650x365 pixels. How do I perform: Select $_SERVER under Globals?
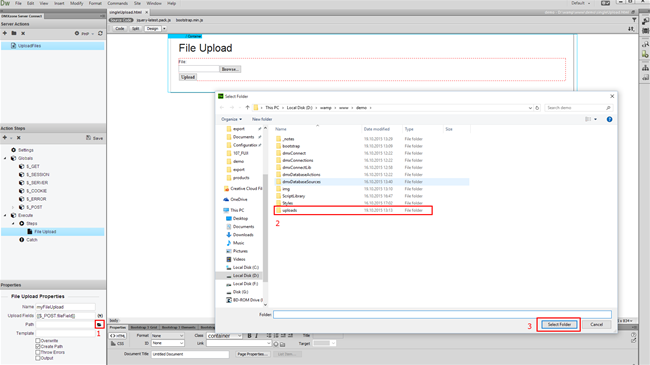(37, 183)
